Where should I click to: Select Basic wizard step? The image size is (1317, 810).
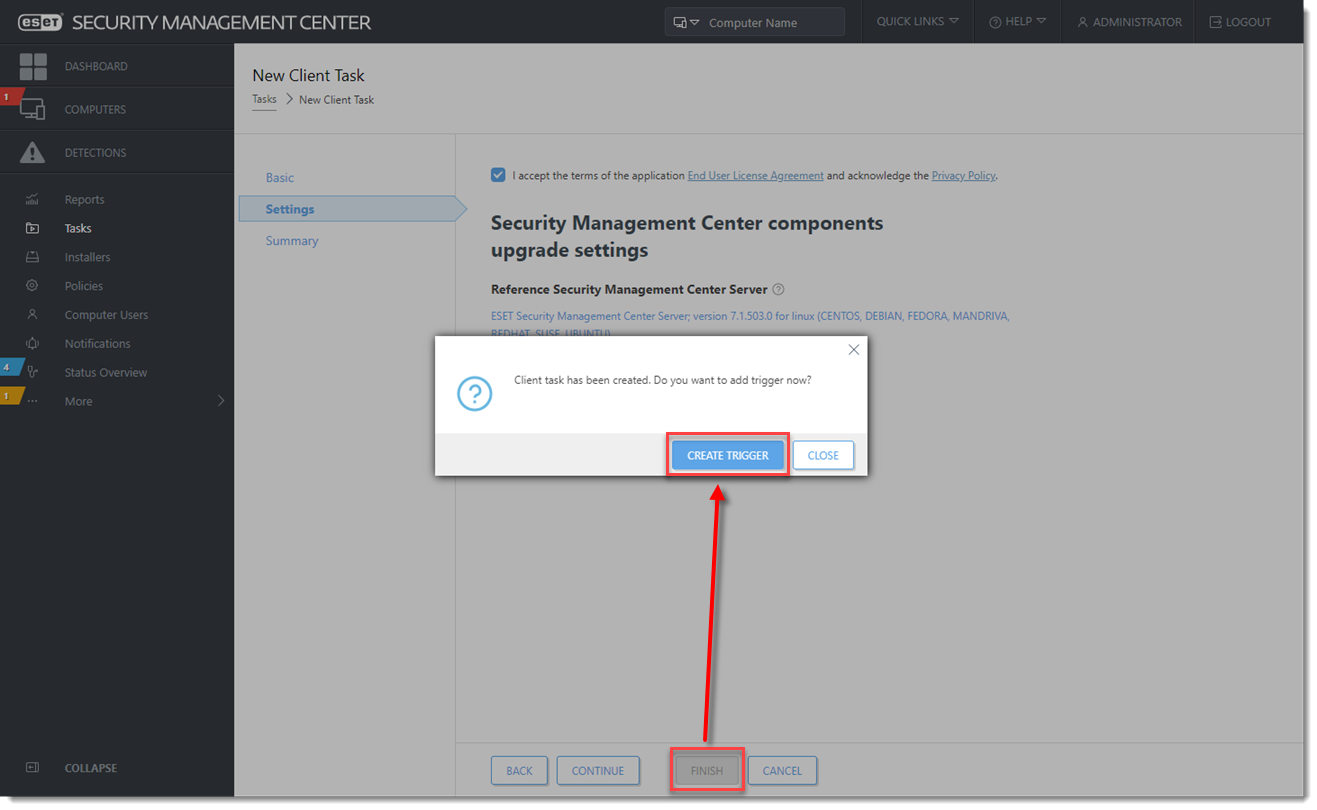(280, 178)
